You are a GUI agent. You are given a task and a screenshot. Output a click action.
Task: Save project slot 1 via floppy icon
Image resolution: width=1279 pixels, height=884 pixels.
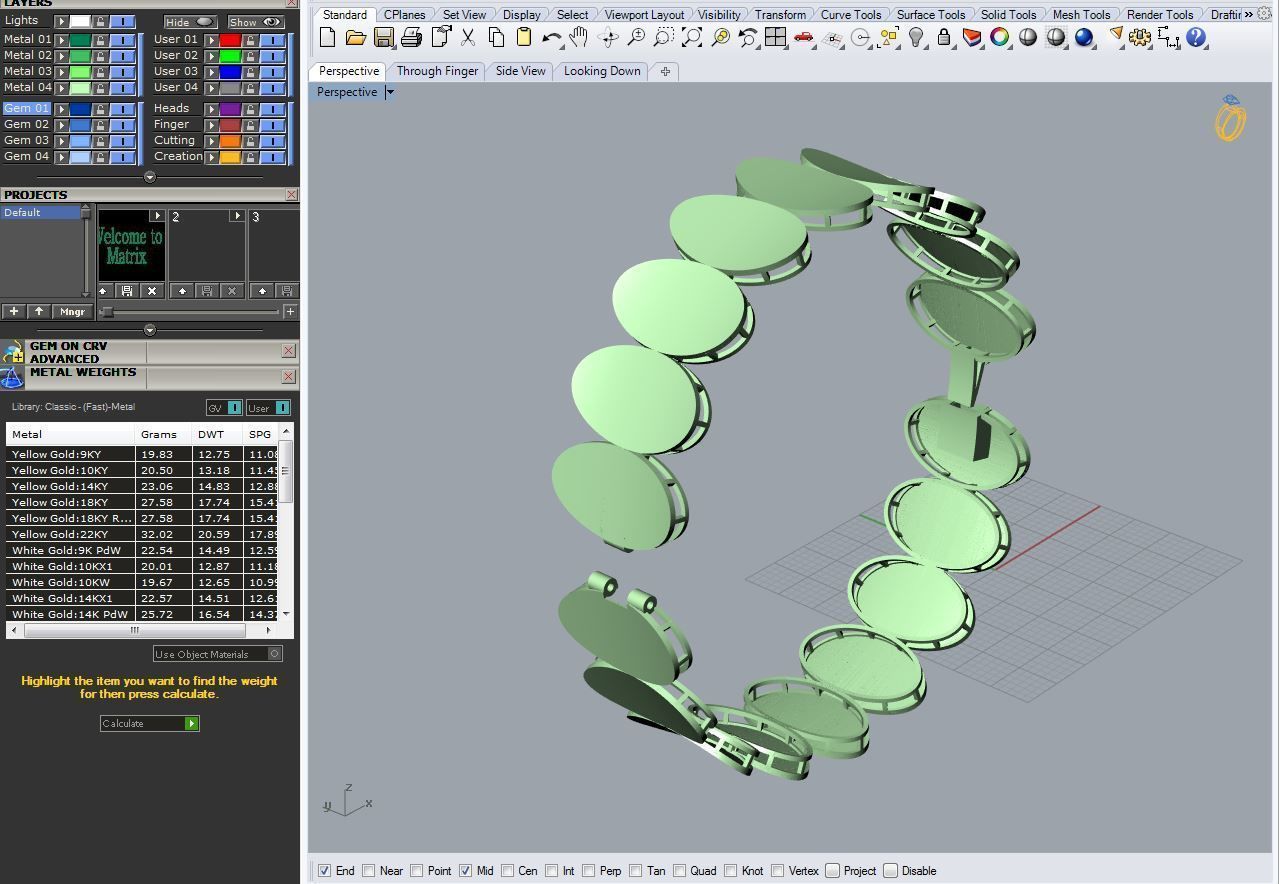[x=127, y=291]
